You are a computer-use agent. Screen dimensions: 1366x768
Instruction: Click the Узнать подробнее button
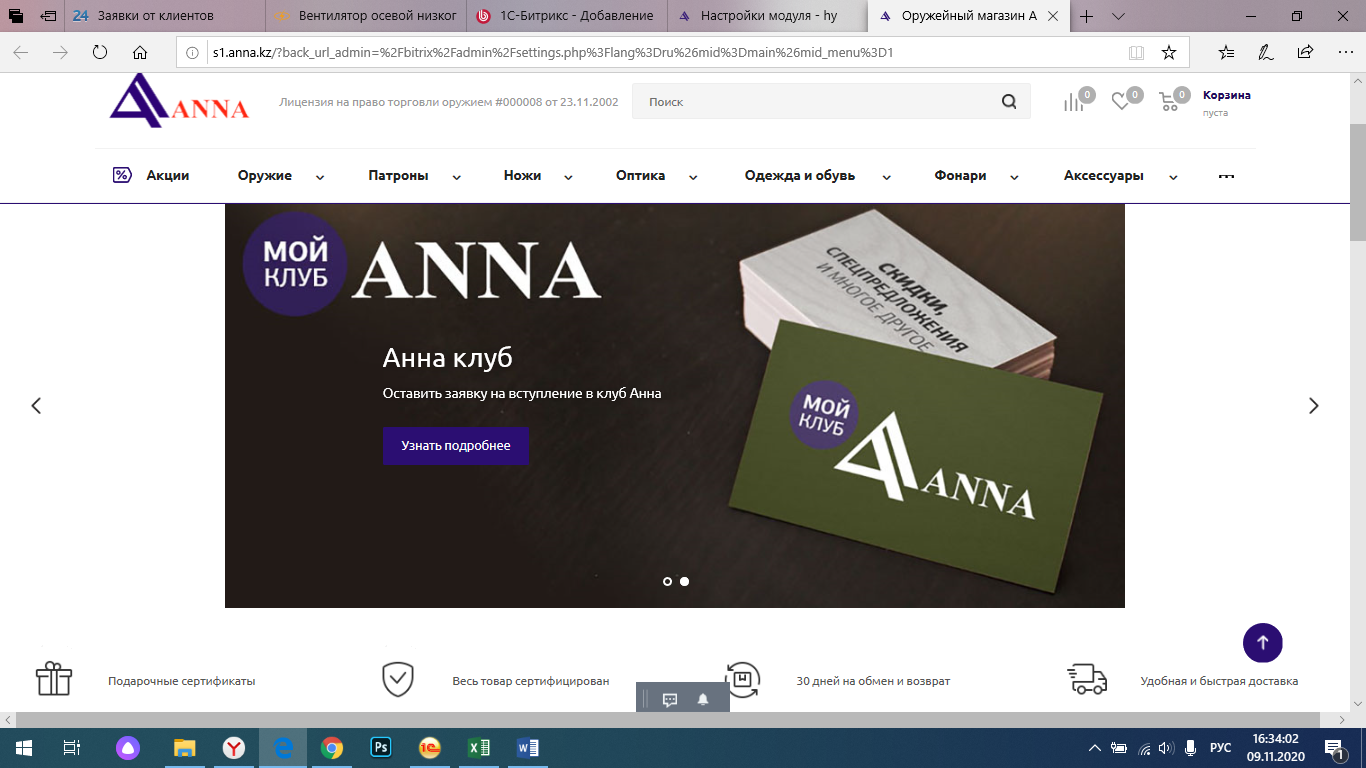coord(456,446)
